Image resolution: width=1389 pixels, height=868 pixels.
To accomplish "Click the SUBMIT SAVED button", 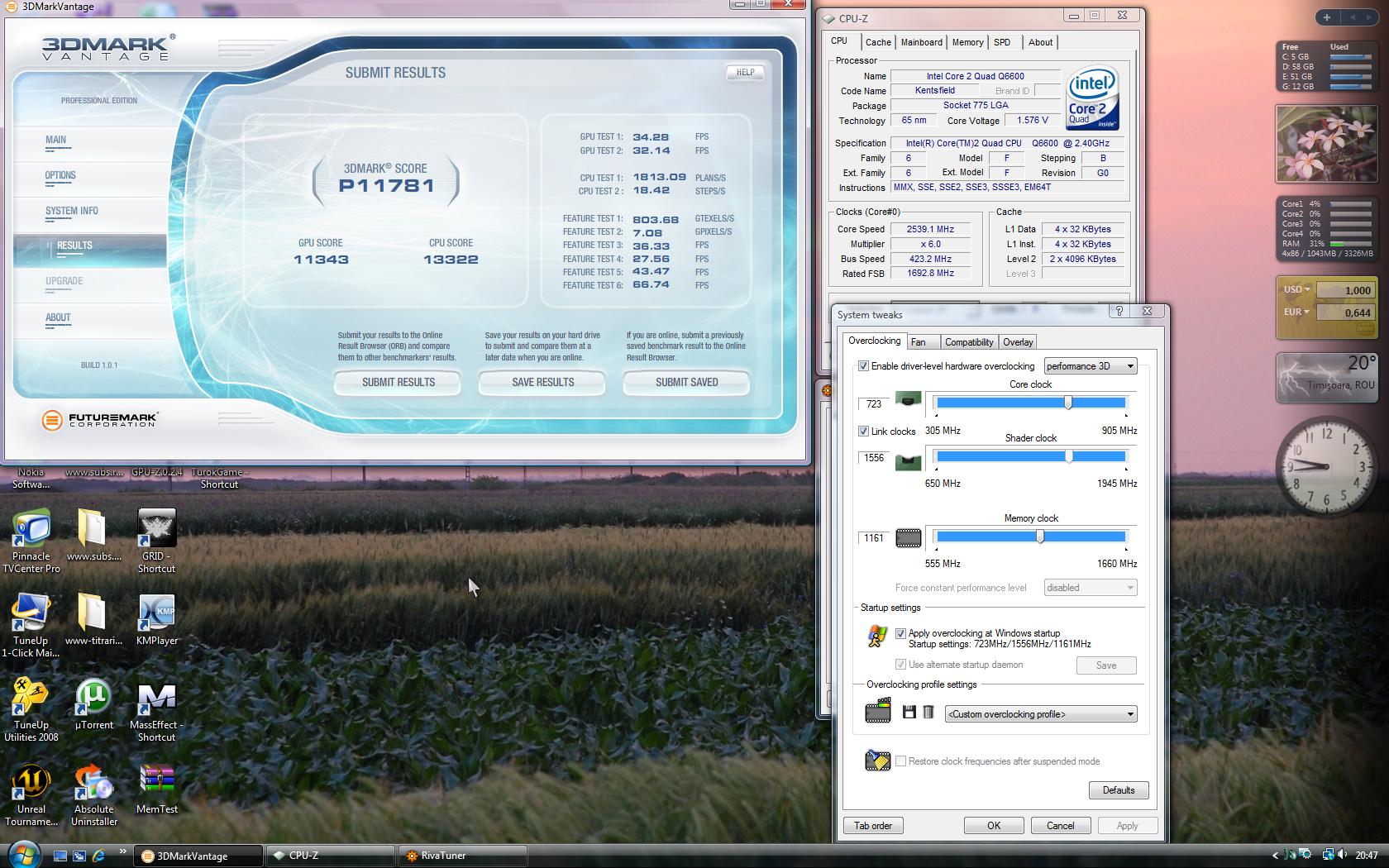I will click(686, 382).
